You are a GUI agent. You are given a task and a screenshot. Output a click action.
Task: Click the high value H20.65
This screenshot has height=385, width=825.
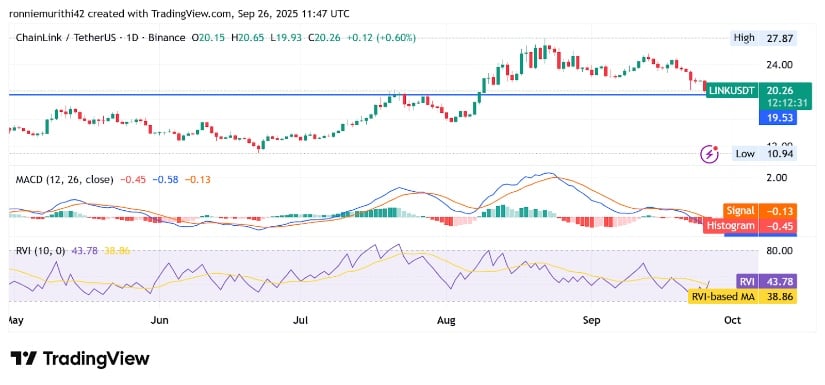(249, 38)
